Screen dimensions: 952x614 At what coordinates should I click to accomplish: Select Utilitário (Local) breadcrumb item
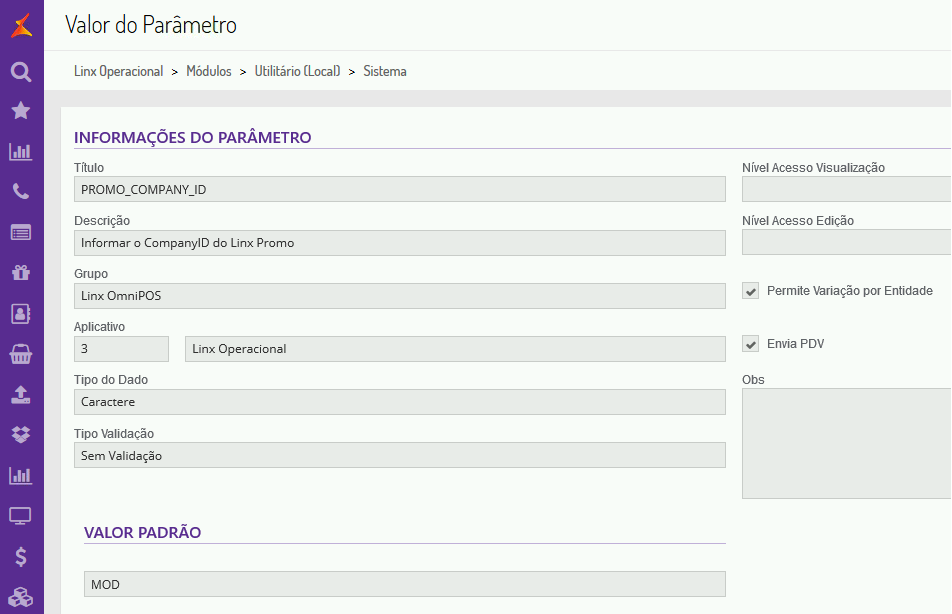point(297,72)
